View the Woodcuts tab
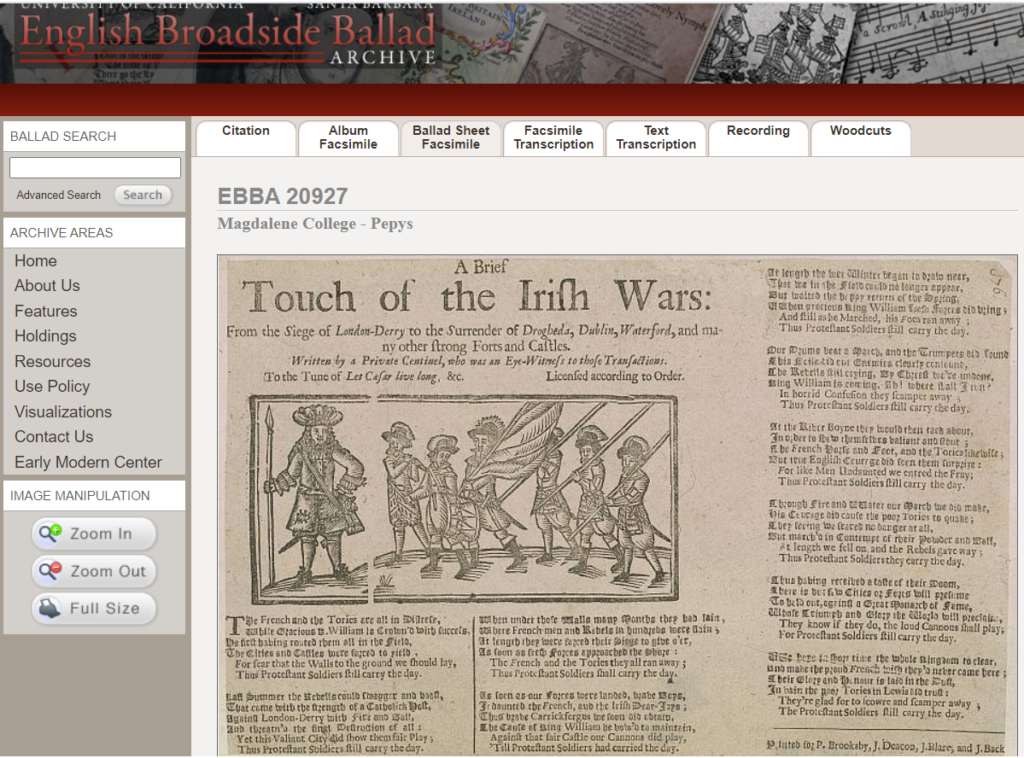 pyautogui.click(x=860, y=138)
